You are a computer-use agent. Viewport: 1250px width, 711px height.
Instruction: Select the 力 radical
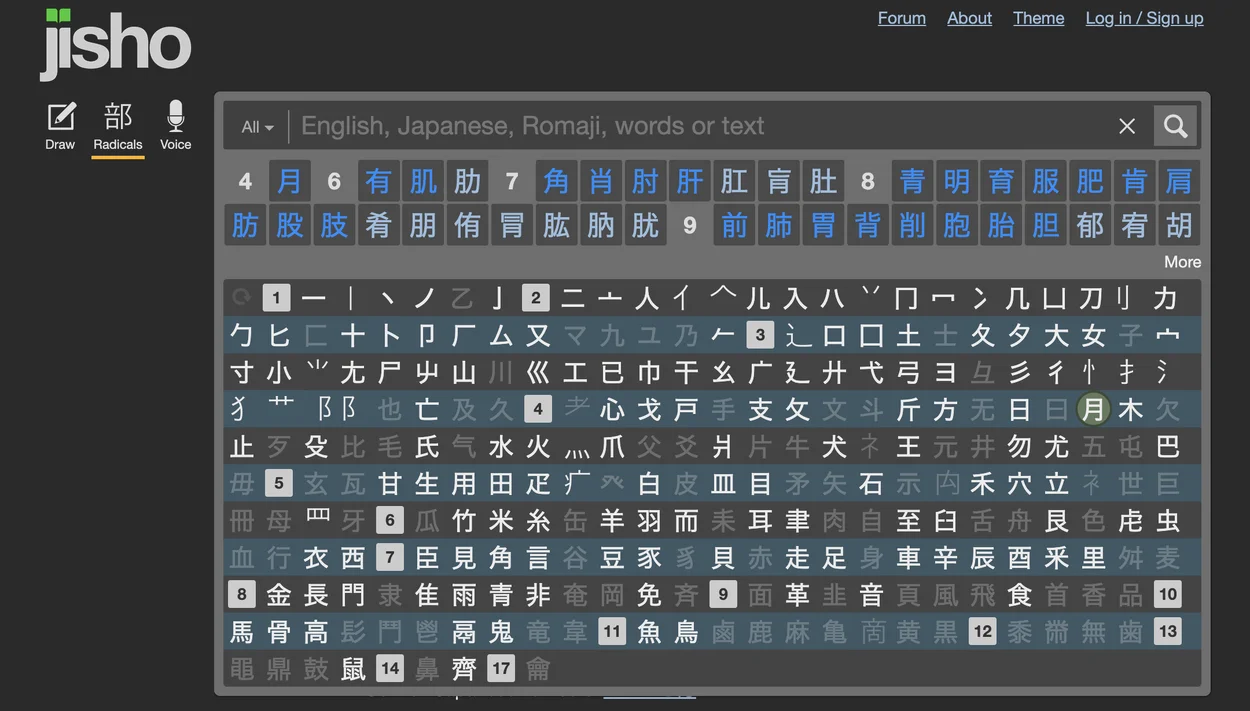click(1166, 297)
